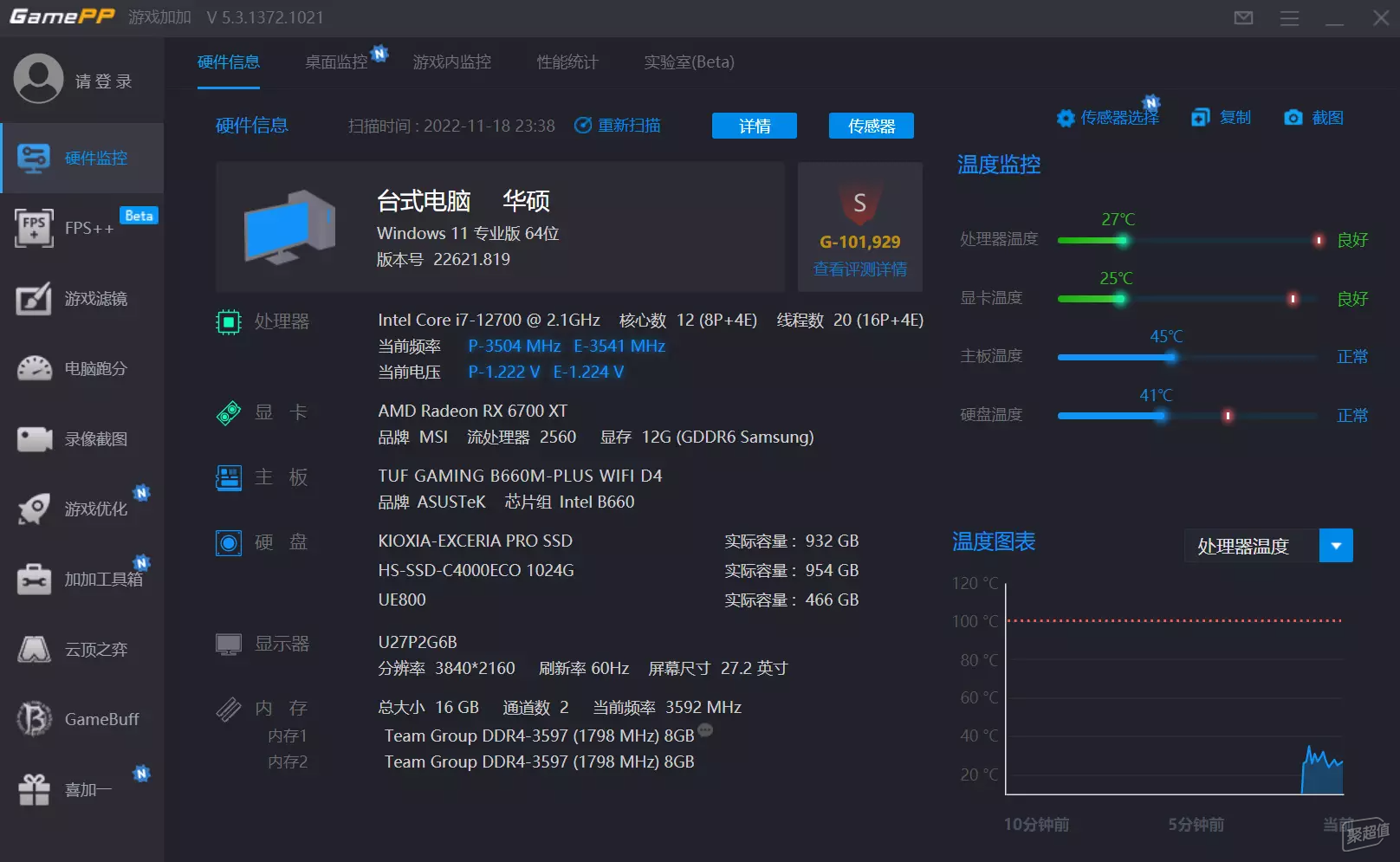
Task: Switch to 实验室(Beta) tab
Action: coord(689,62)
